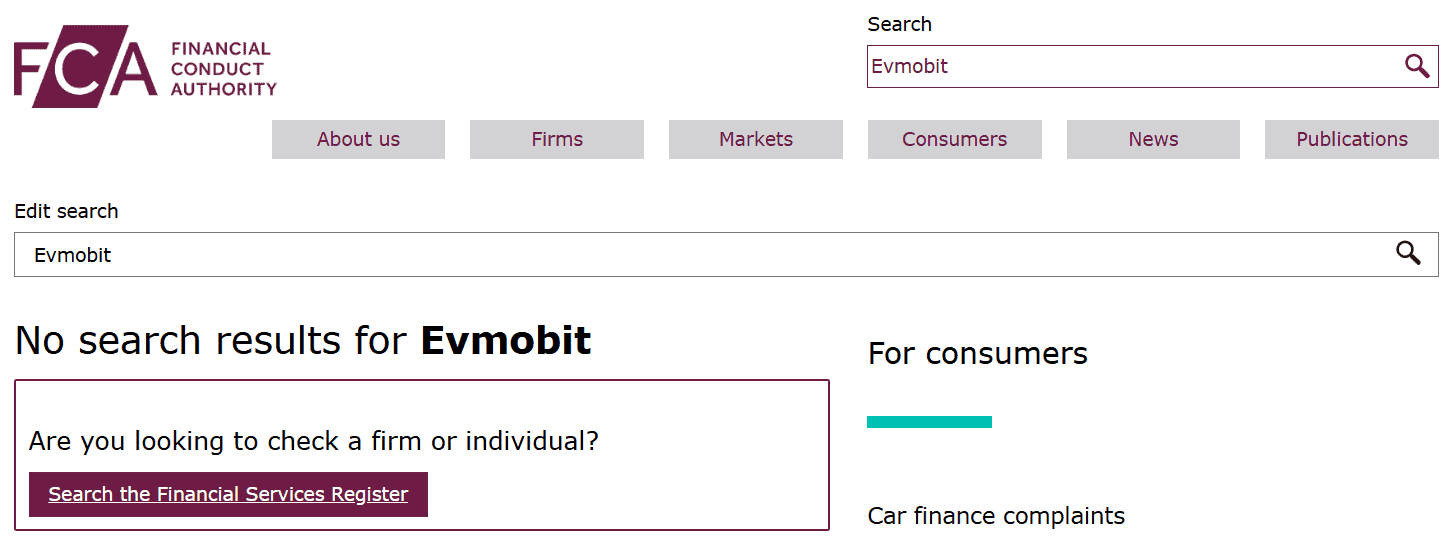
Task: Open the About us menu
Action: tap(358, 140)
